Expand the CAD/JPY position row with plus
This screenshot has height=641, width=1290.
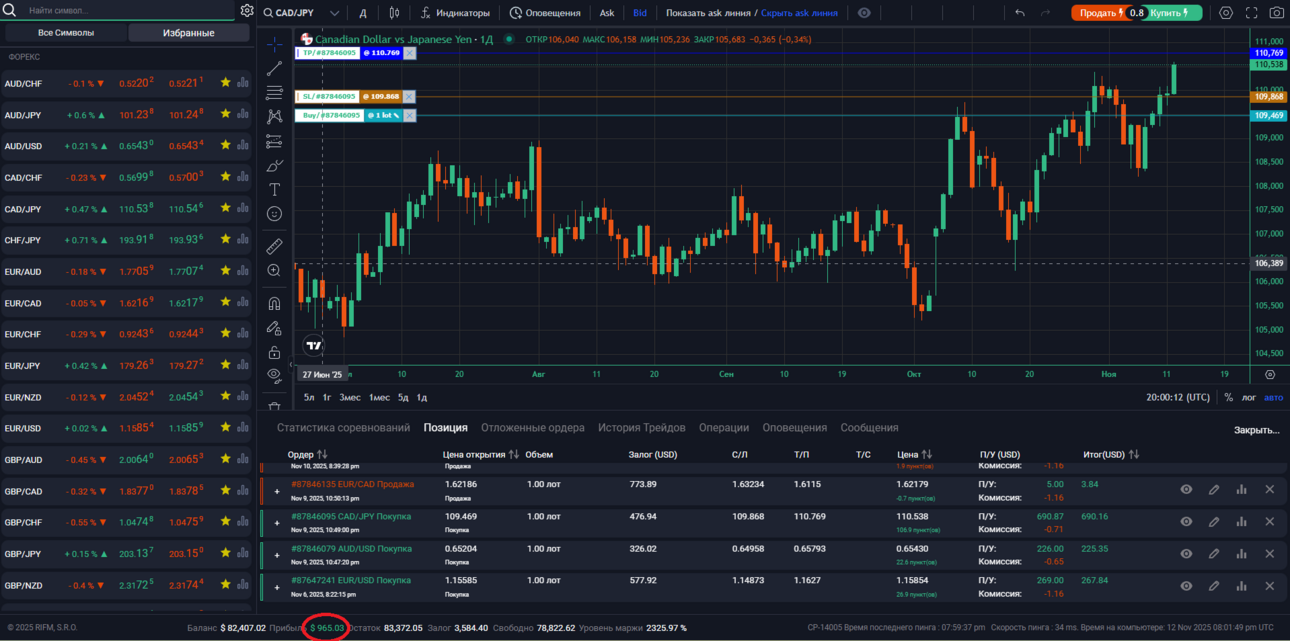pos(277,523)
